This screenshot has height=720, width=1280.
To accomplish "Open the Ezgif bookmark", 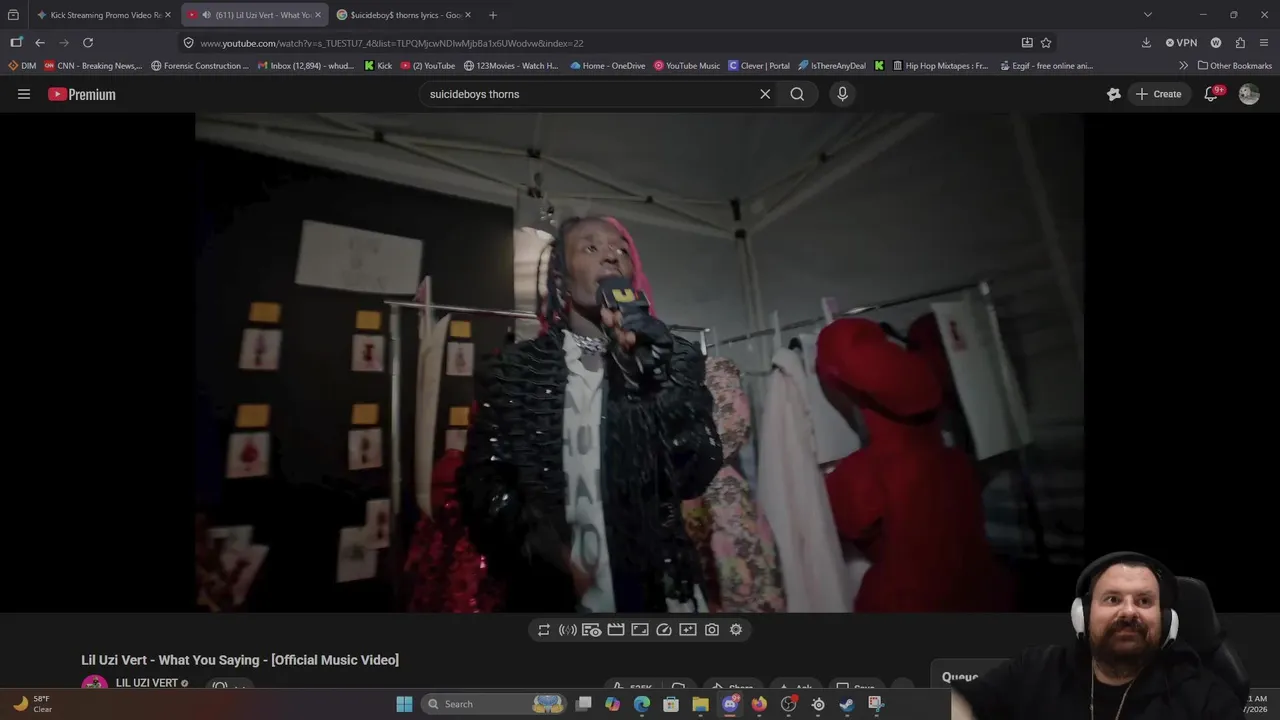I will 1046,66.
